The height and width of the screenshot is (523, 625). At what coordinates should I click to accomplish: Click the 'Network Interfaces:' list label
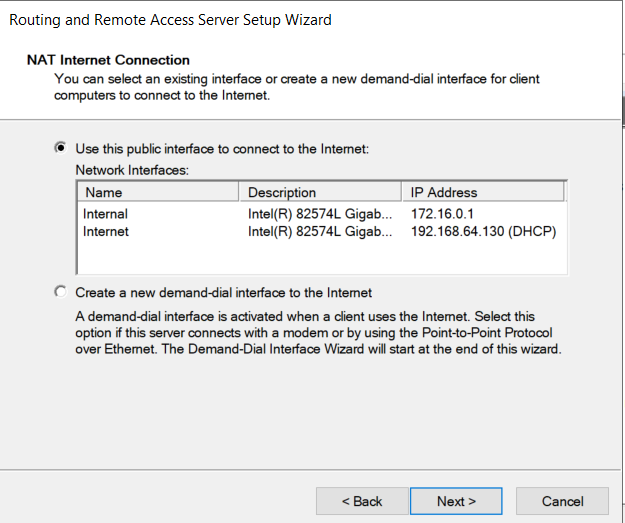click(132, 170)
